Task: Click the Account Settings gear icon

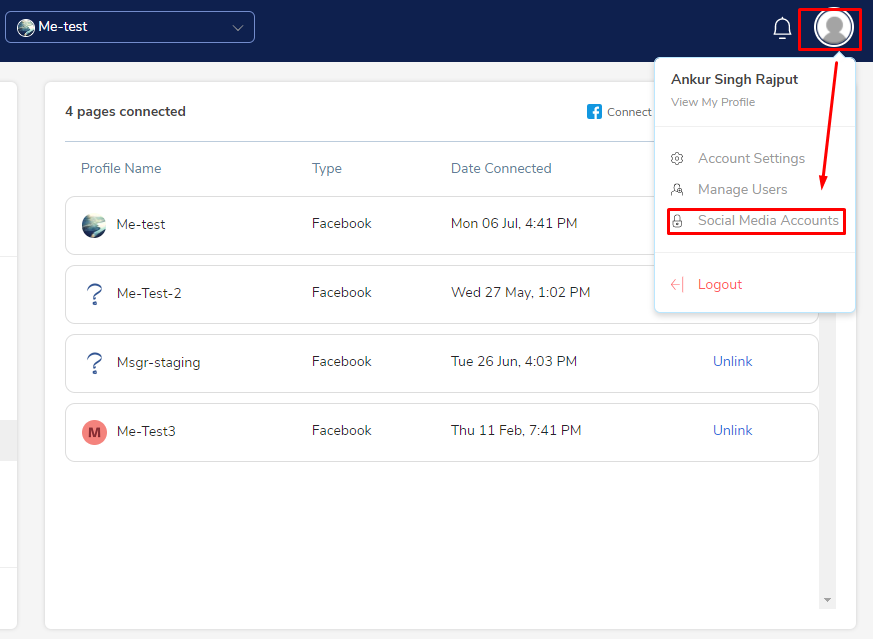Action: [677, 159]
